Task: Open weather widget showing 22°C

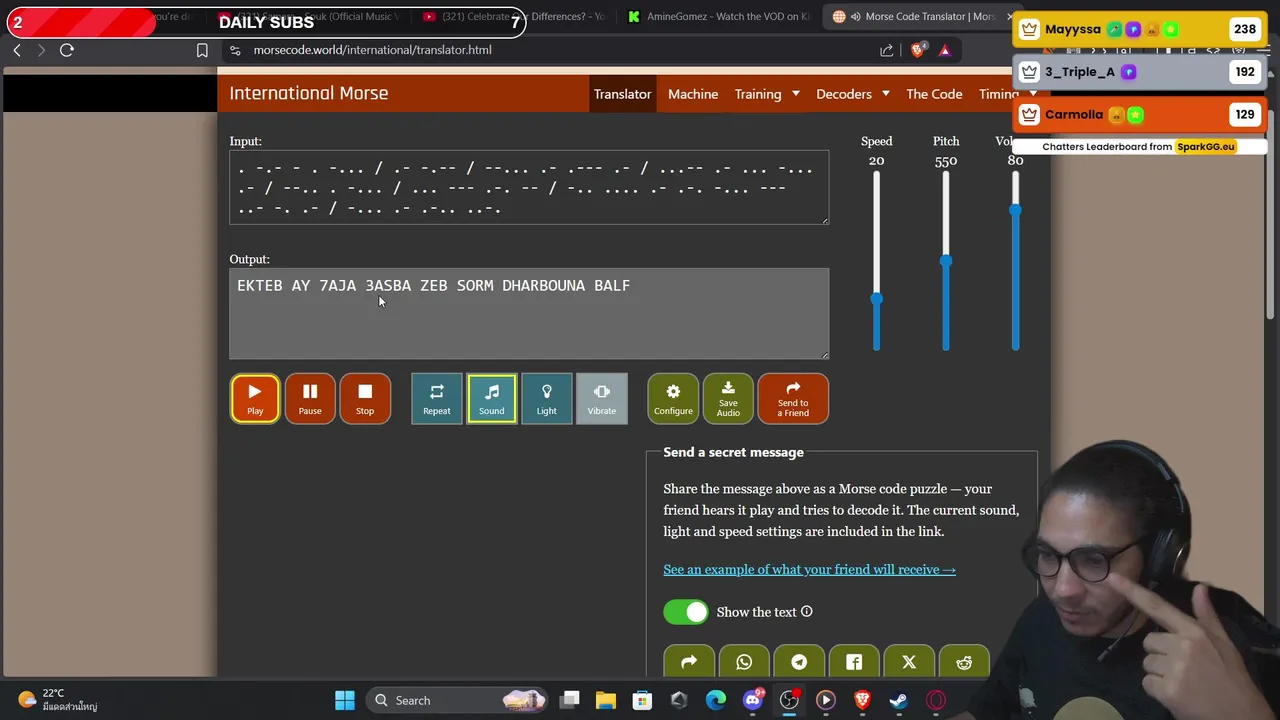Action: click(58, 700)
